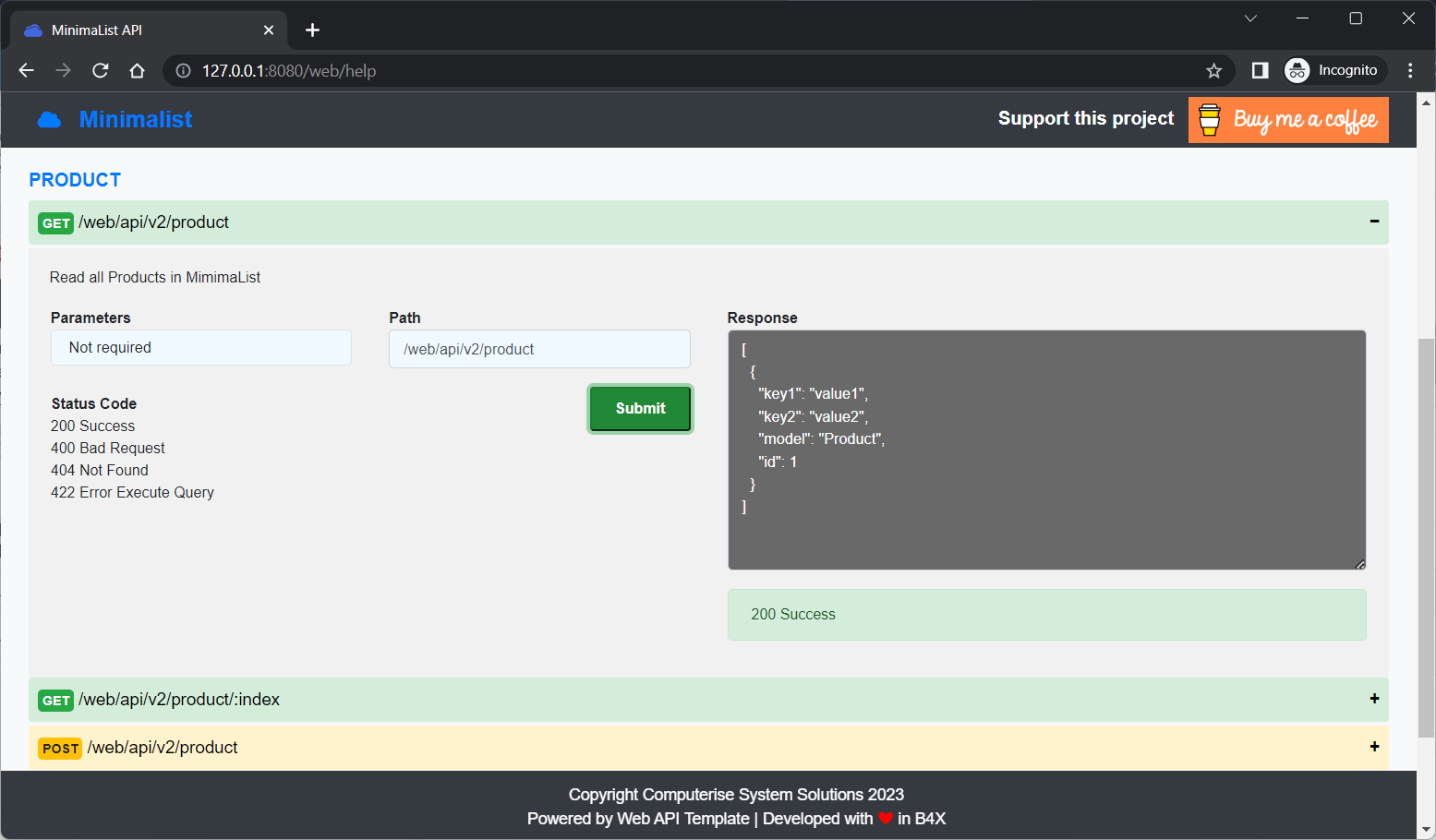This screenshot has height=840, width=1436.
Task: Click the Buy me a coffee button
Action: click(x=1288, y=120)
